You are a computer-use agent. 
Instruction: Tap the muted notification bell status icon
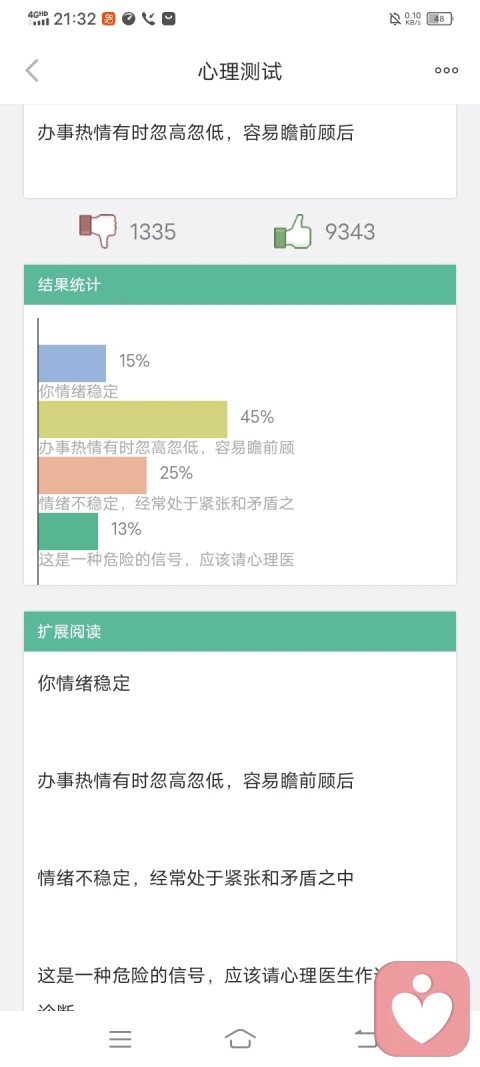click(395, 19)
